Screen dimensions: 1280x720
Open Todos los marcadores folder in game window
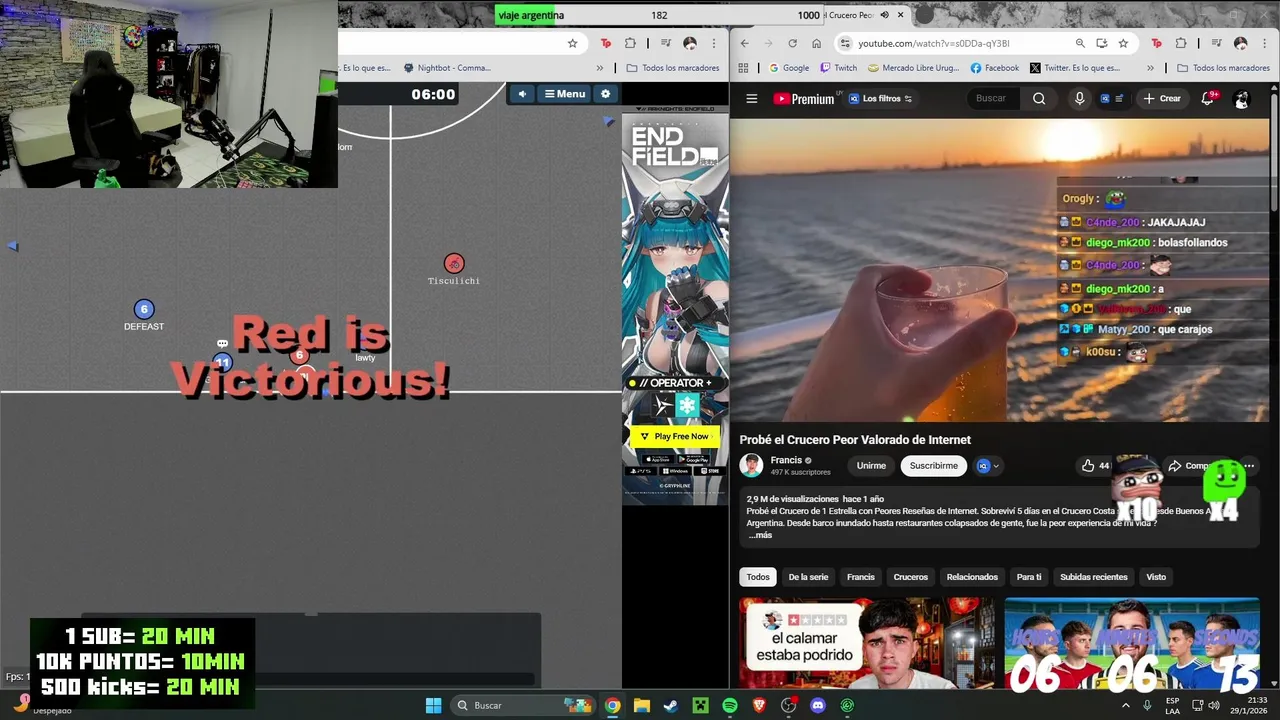pyautogui.click(x=672, y=68)
